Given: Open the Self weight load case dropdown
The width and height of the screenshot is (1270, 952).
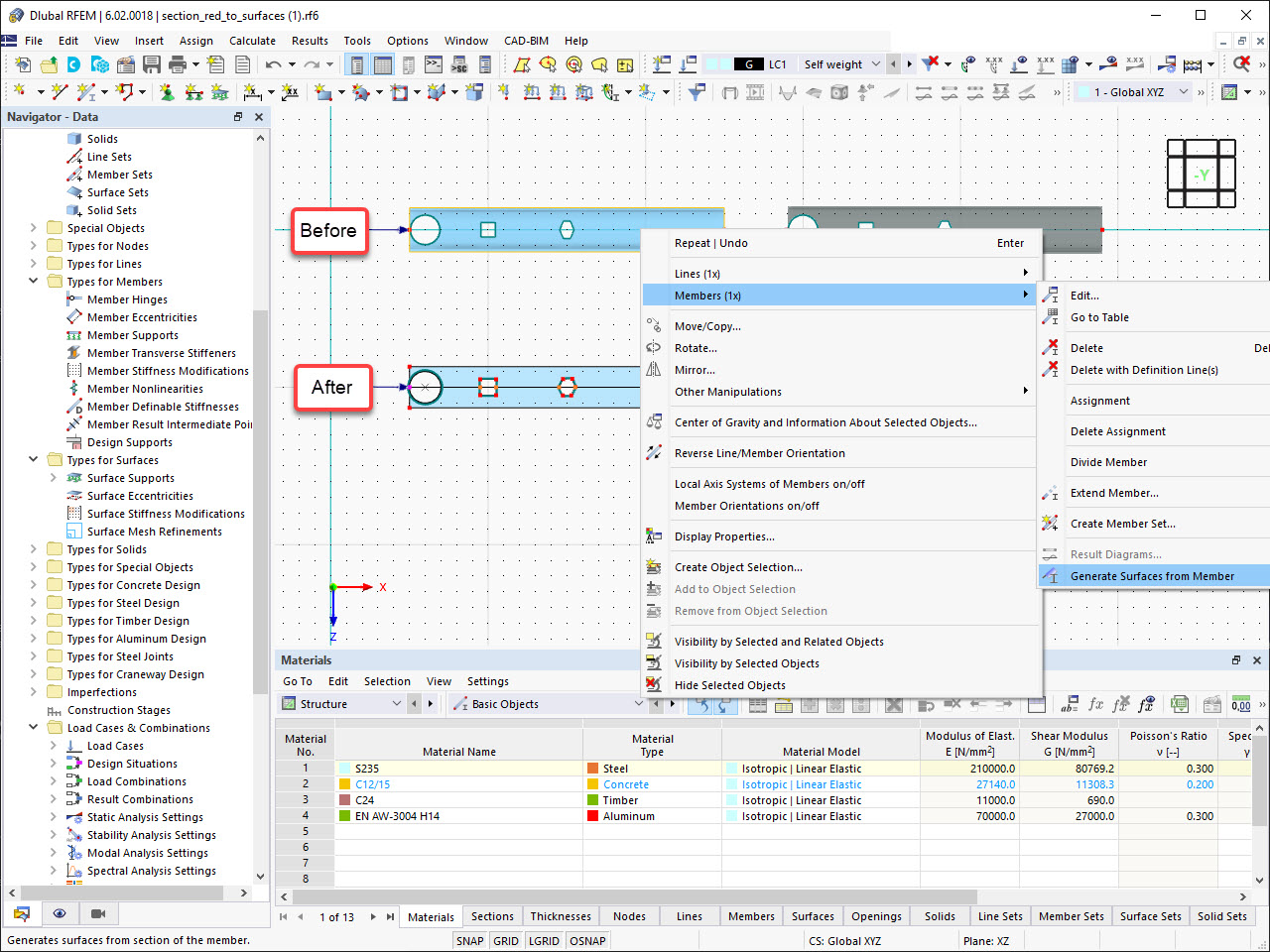Looking at the screenshot, I should [x=878, y=63].
